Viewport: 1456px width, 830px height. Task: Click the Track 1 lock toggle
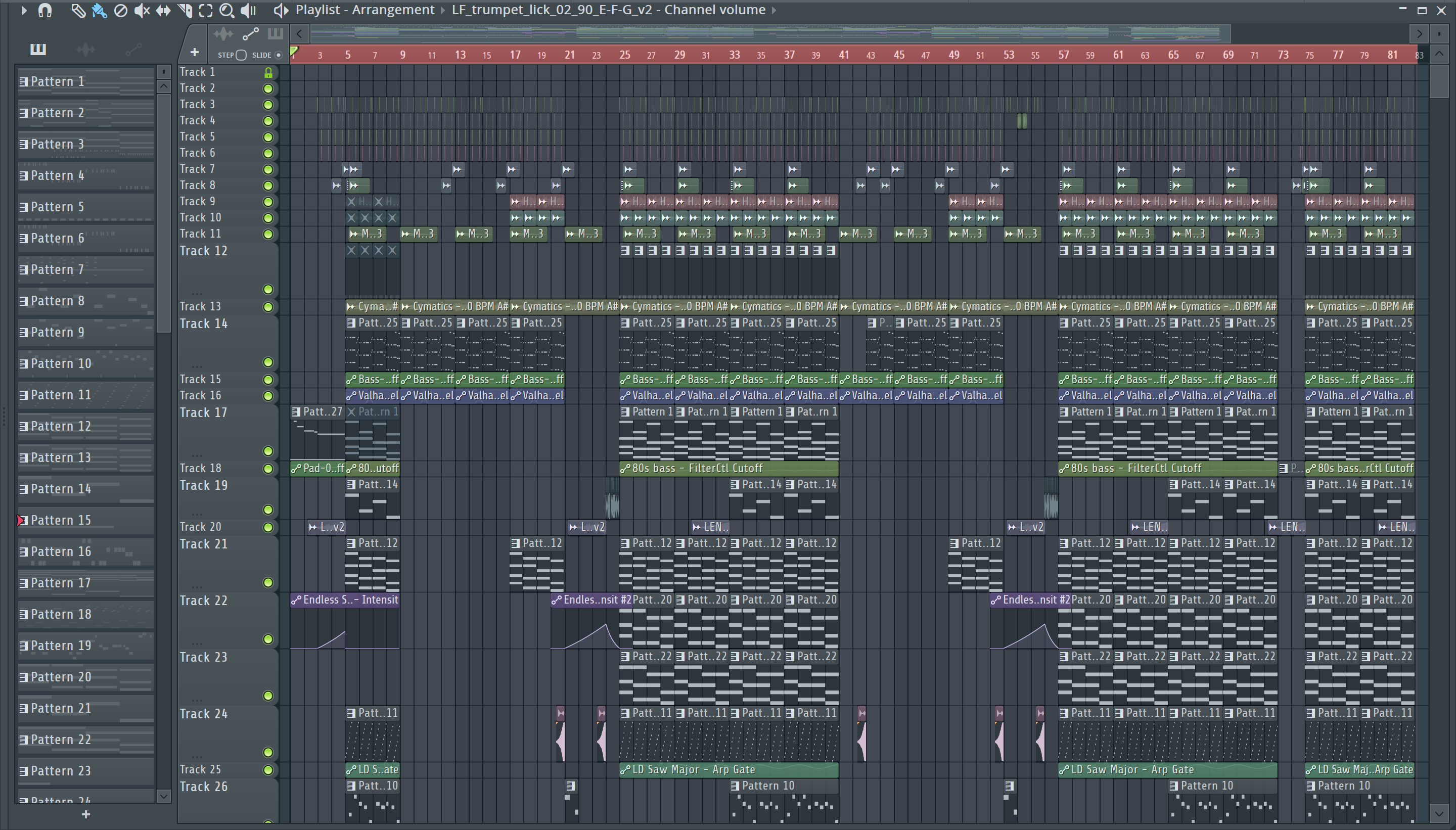tap(268, 72)
